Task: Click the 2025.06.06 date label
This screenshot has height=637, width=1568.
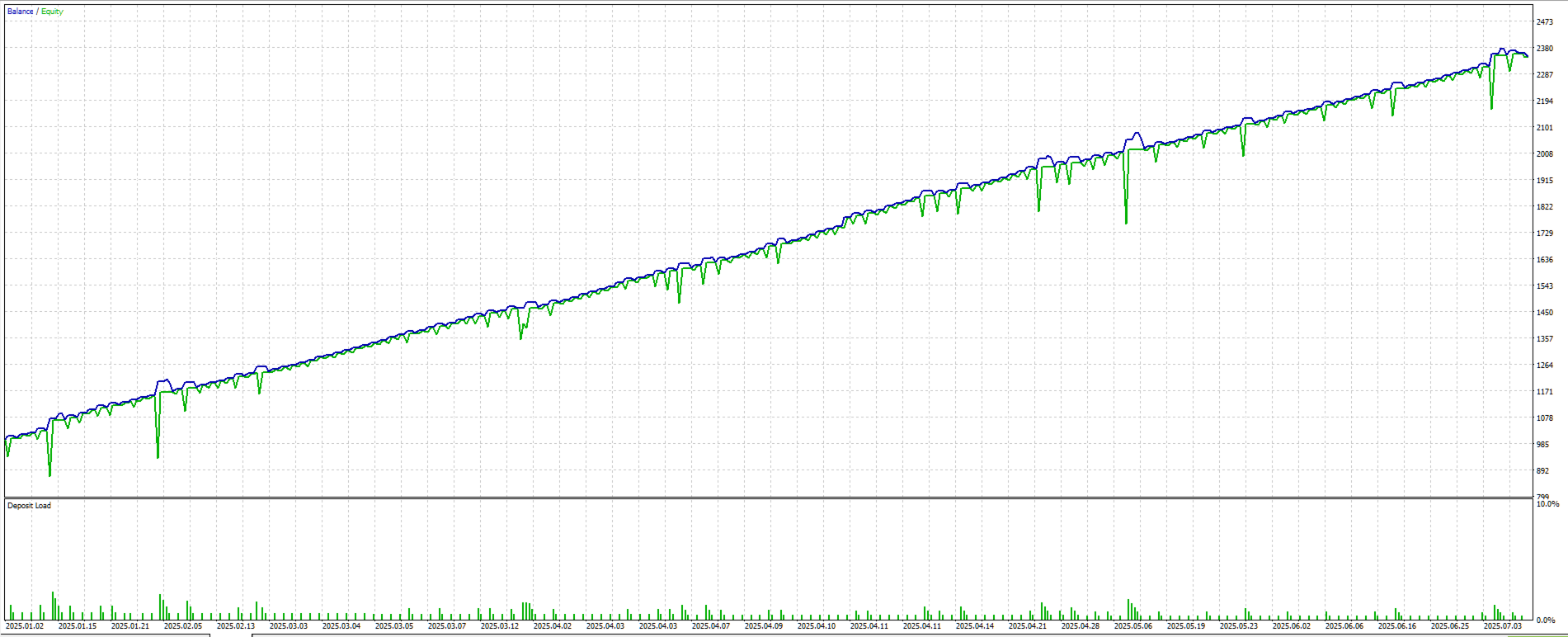Action: 1344,626
